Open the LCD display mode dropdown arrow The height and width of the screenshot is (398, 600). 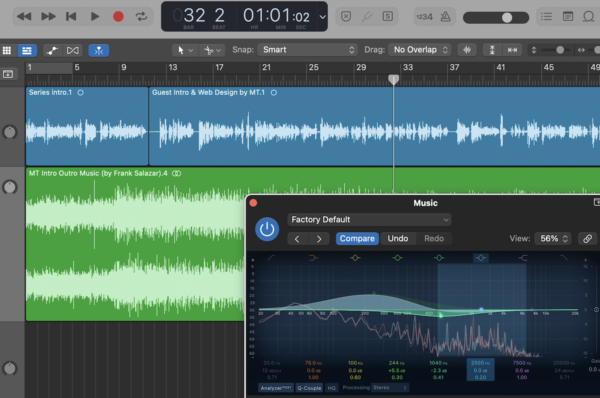pos(323,17)
